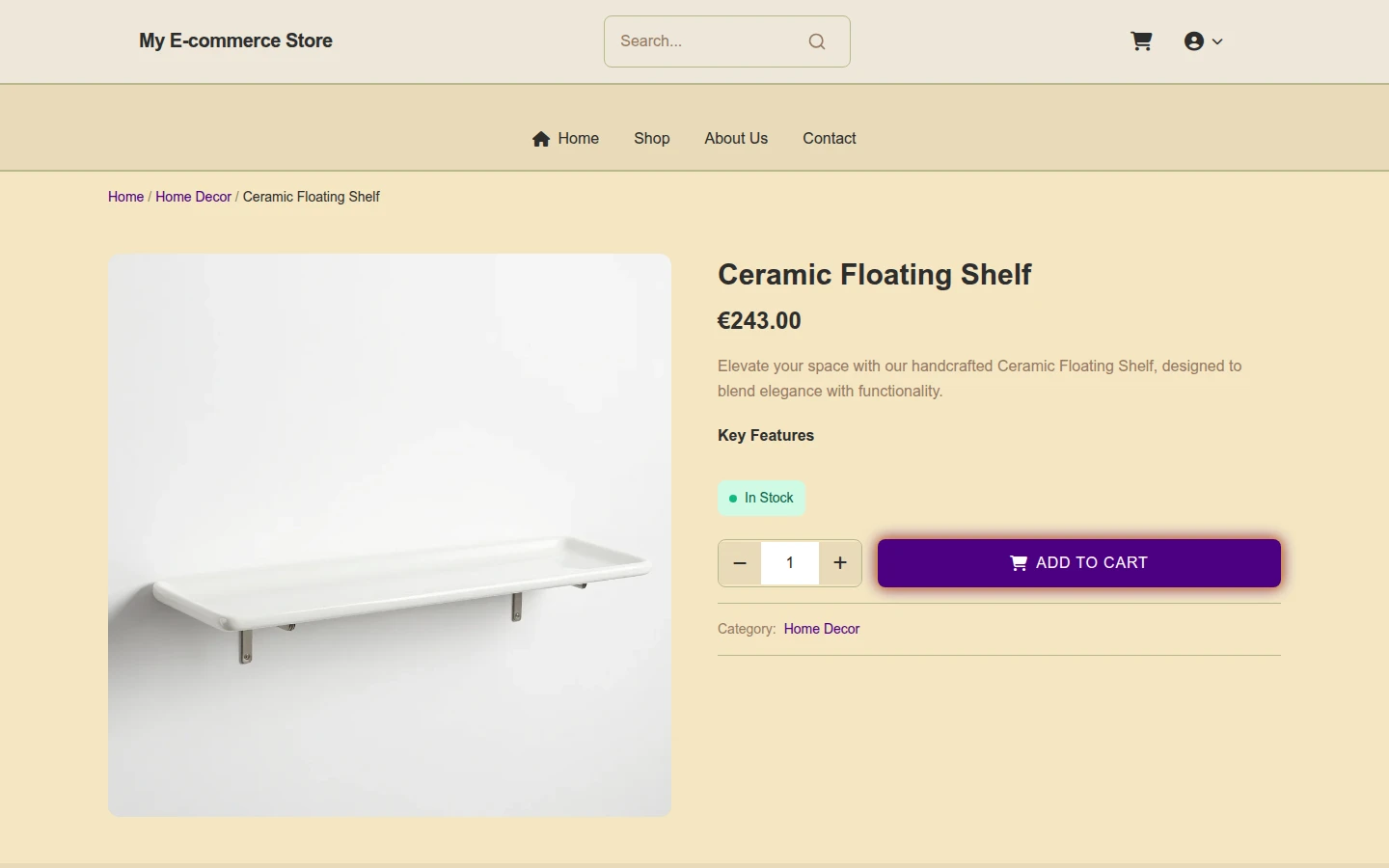
Task: Click the Ceramic Floating Shelf breadcrumb text
Action: click(312, 197)
